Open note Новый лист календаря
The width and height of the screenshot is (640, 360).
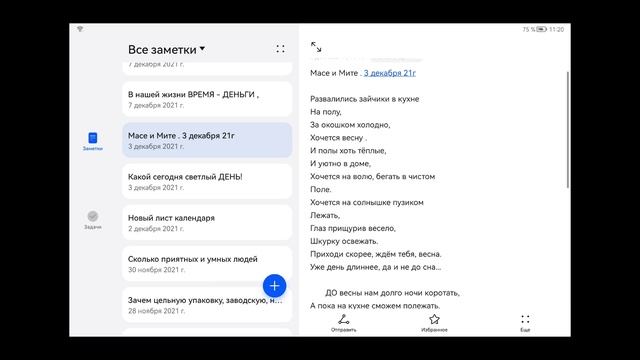click(207, 222)
